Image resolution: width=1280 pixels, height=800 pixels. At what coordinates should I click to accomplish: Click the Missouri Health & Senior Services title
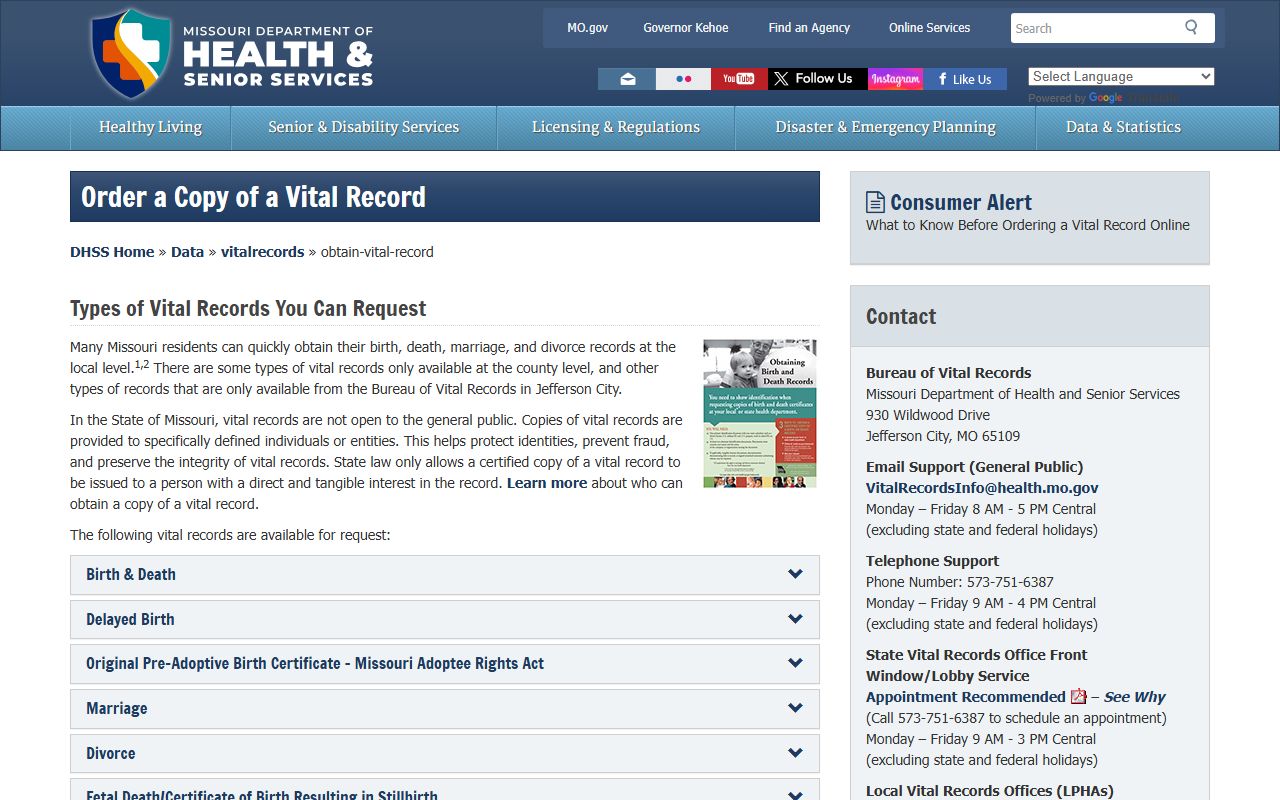click(x=278, y=57)
